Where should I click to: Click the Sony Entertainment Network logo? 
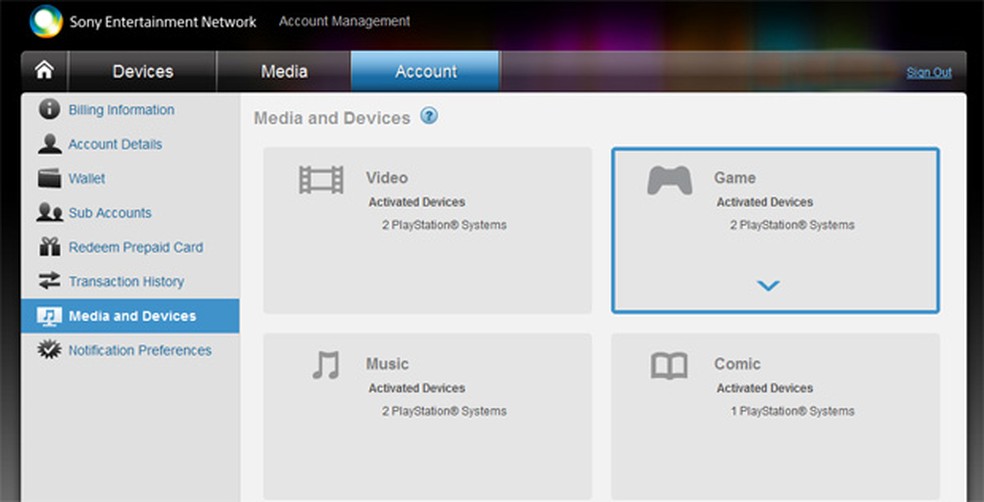coord(47,21)
